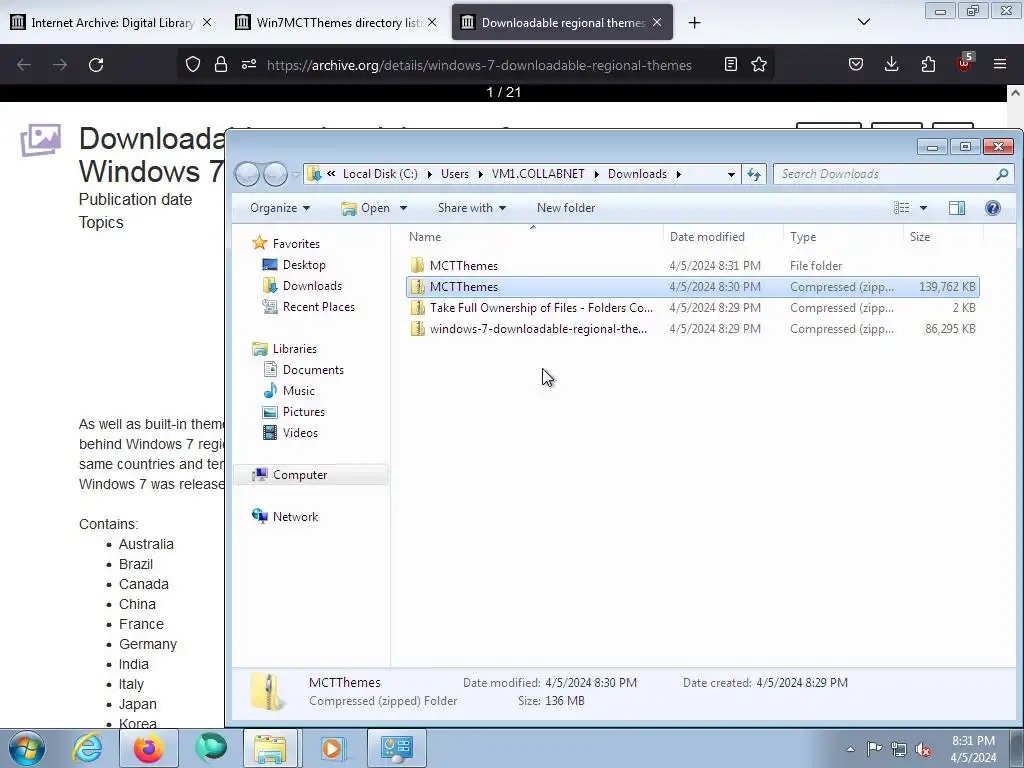Click VM1.COLLABNET in the breadcrumb path
This screenshot has height=768, width=1024.
[x=538, y=174]
